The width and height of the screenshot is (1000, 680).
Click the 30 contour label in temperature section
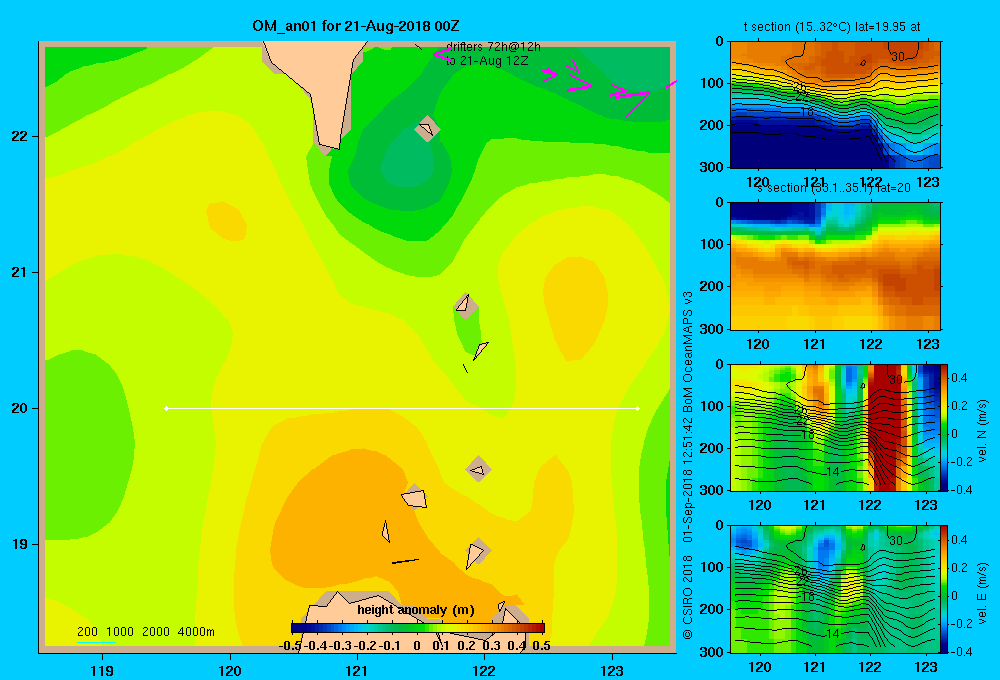(898, 57)
